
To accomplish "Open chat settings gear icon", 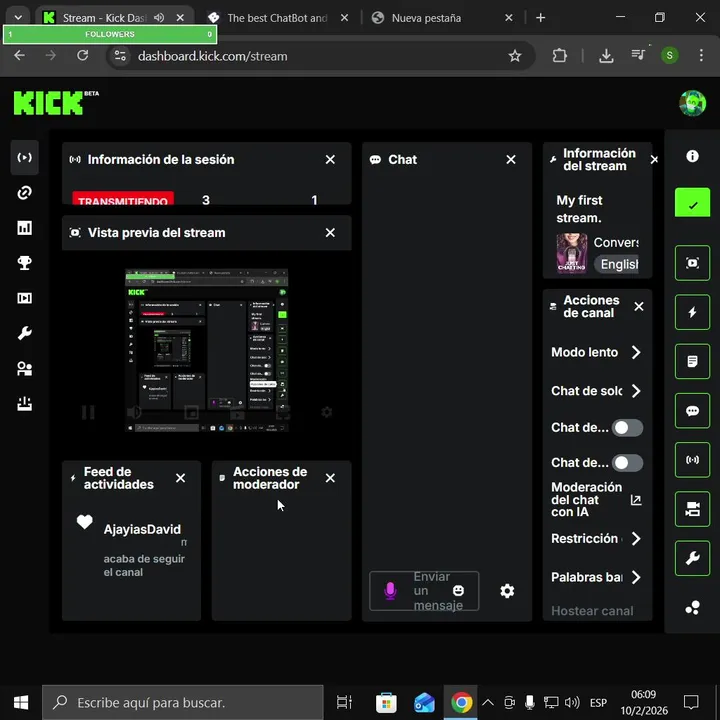I will pos(507,591).
